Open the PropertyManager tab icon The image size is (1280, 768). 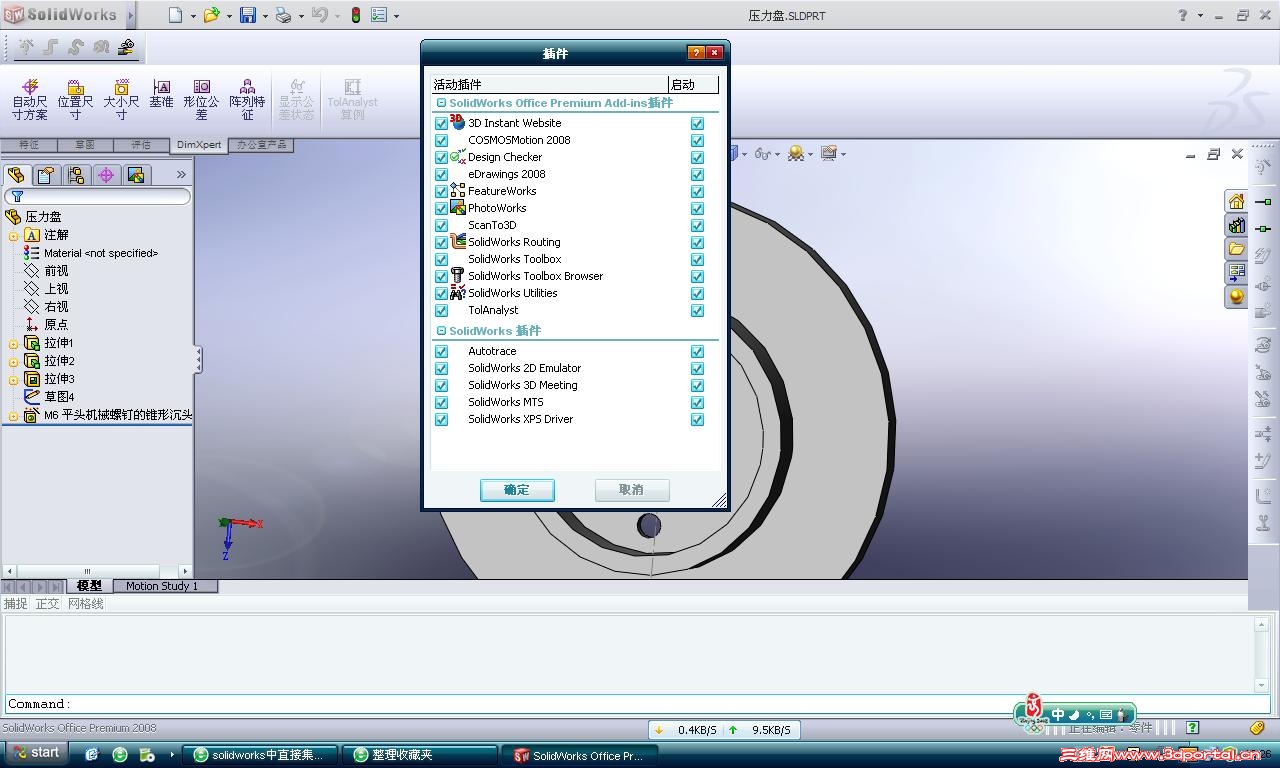click(x=43, y=174)
